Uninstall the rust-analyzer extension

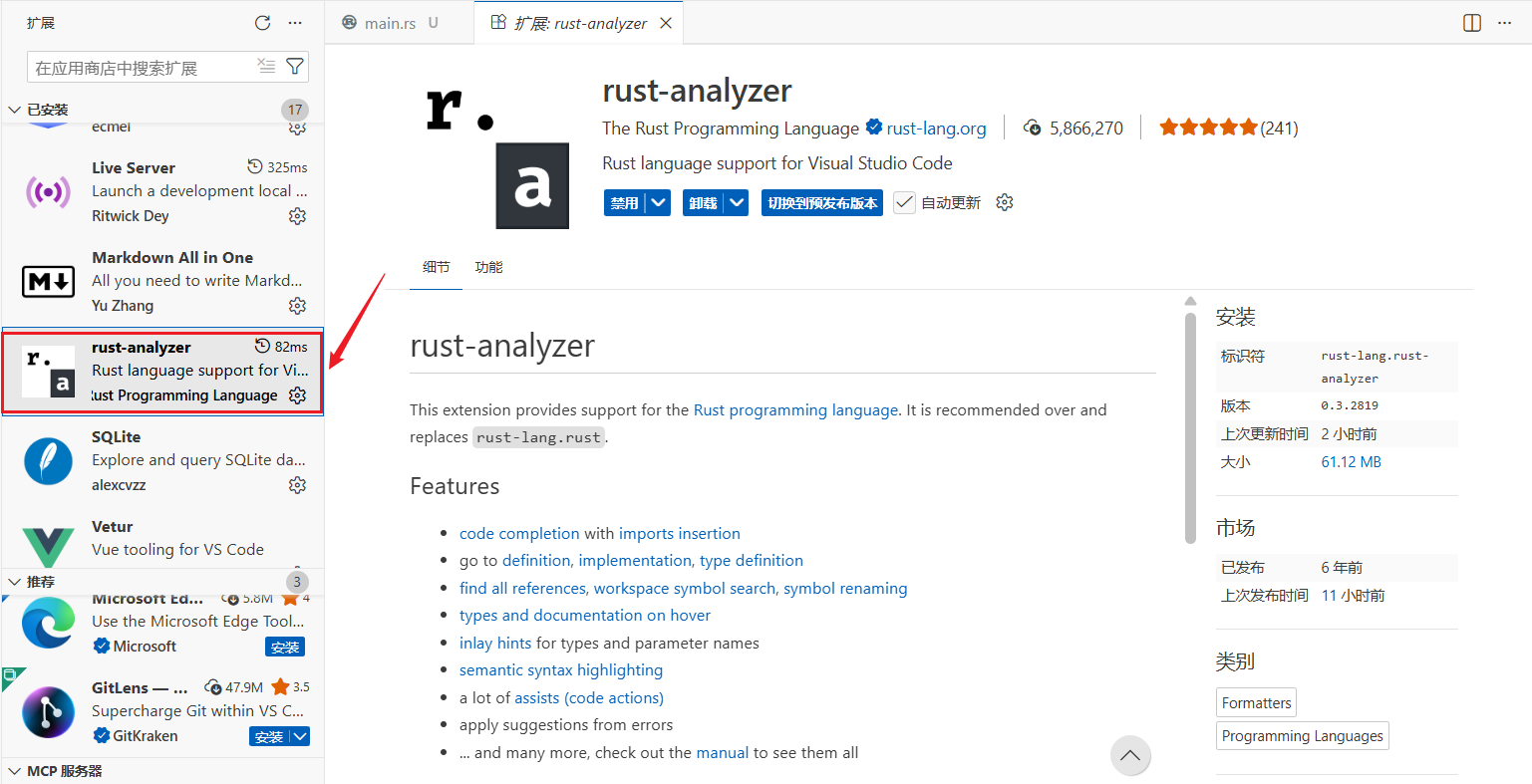click(704, 202)
